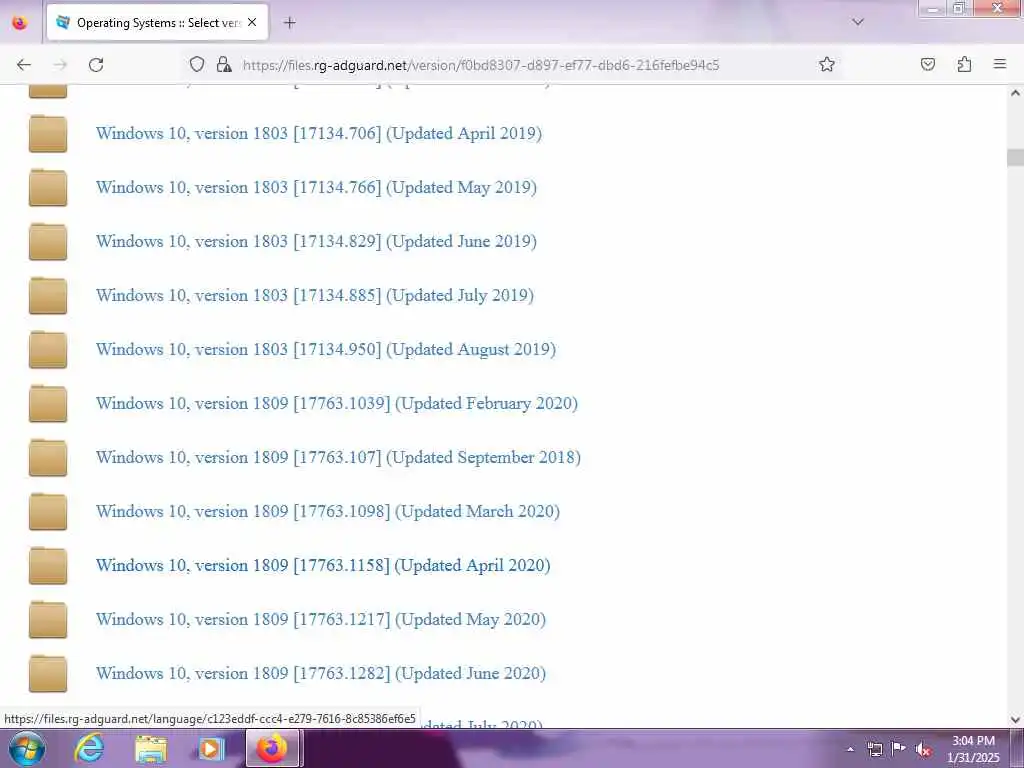Bookmark this page with the star
The image size is (1024, 768).
827,64
